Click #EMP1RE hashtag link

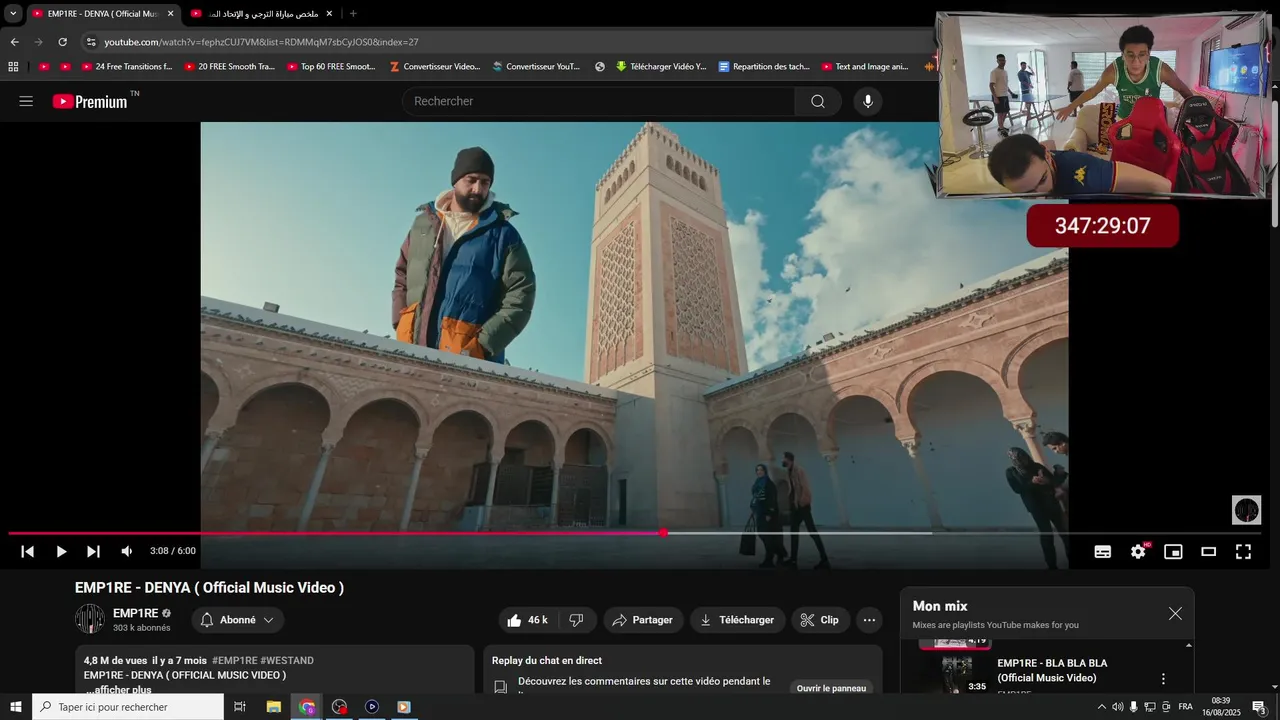coord(234,660)
